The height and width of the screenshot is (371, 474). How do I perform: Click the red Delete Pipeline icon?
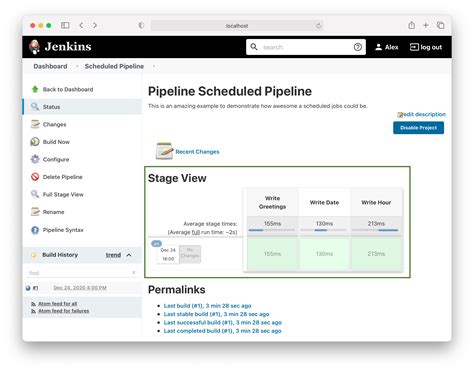click(x=35, y=177)
